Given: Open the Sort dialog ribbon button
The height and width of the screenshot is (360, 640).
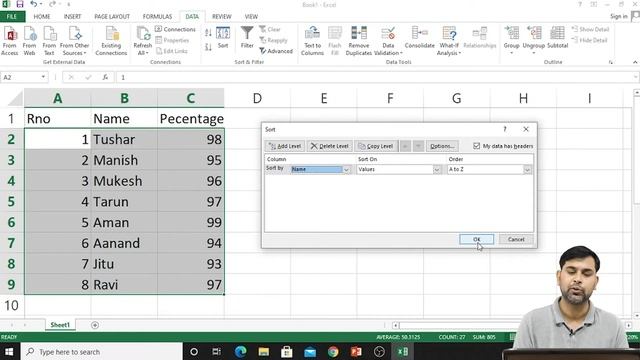Looking at the screenshot, I should [223, 38].
